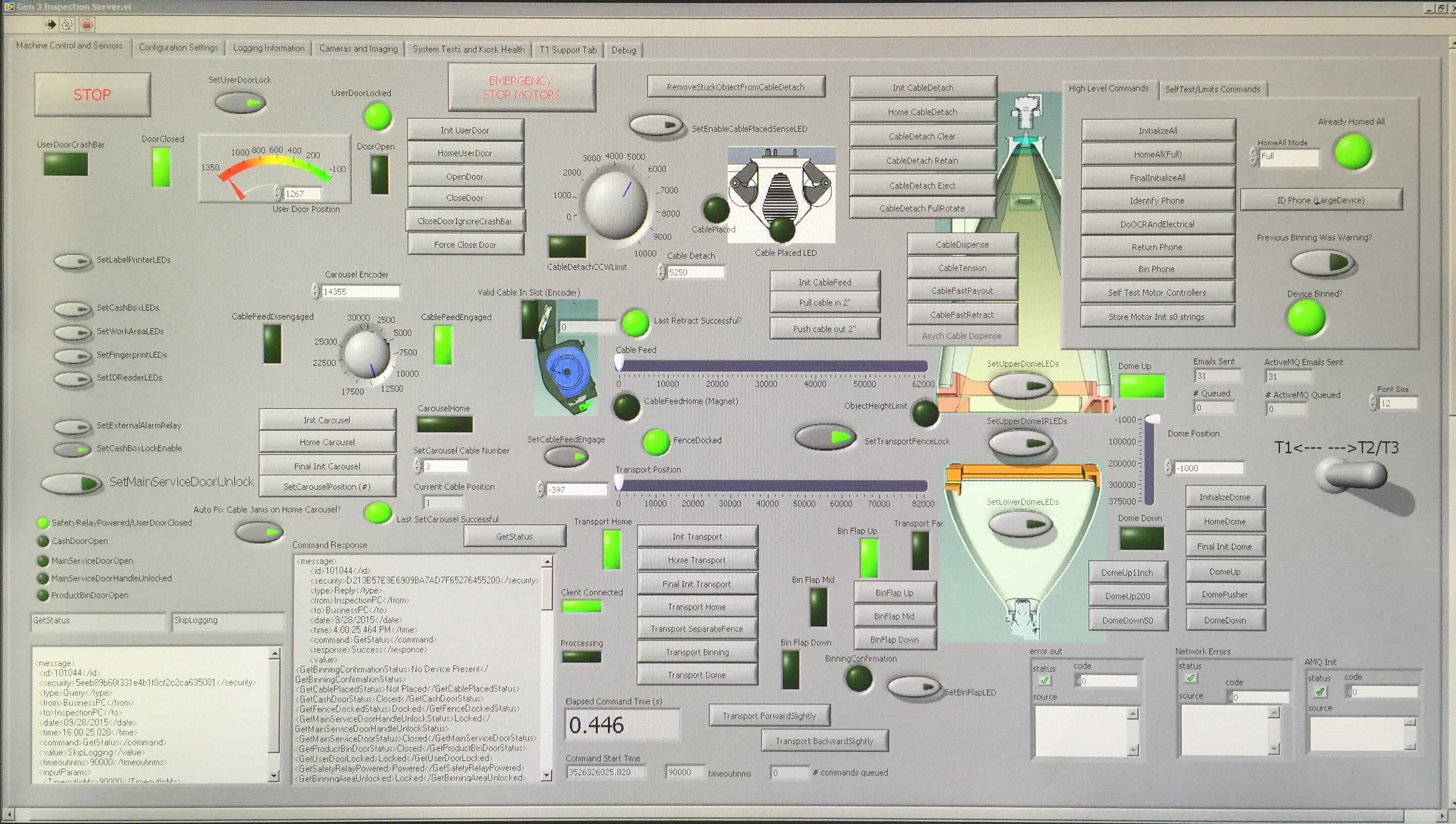
Task: Toggle the SetMainServiceDoorUnlock switch
Action: coord(71,484)
